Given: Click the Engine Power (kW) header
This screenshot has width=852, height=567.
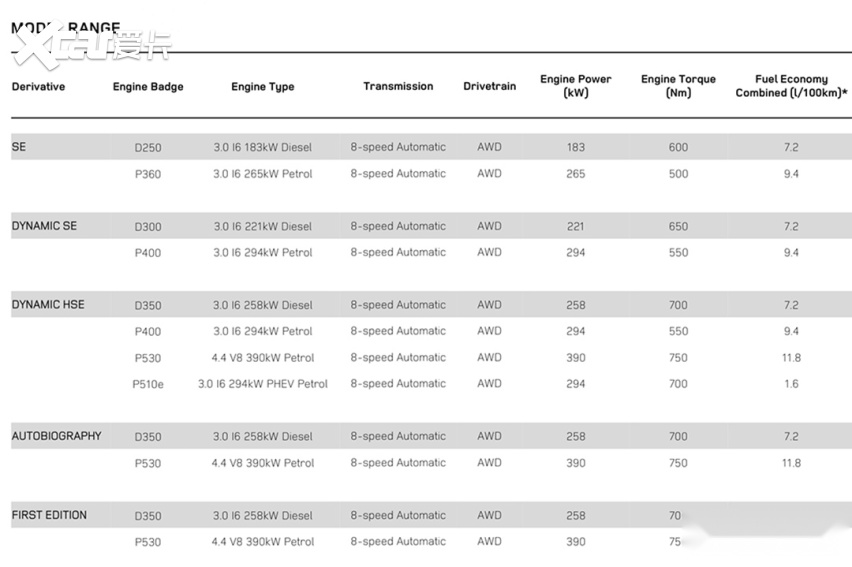Looking at the screenshot, I should tap(575, 86).
